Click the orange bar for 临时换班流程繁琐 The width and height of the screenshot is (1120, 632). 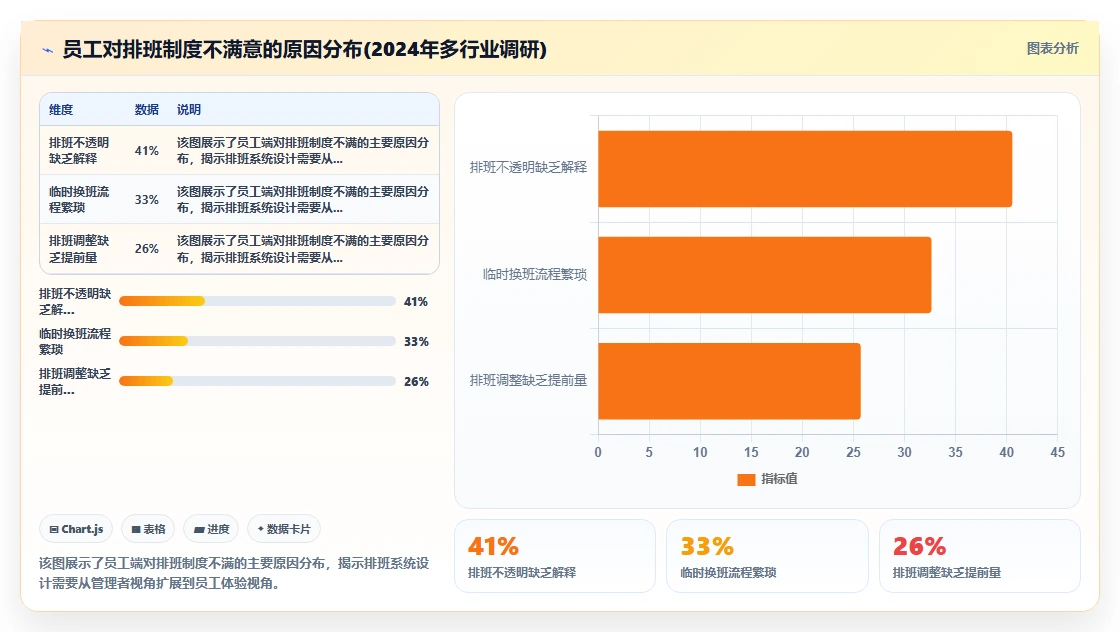pyautogui.click(x=765, y=275)
